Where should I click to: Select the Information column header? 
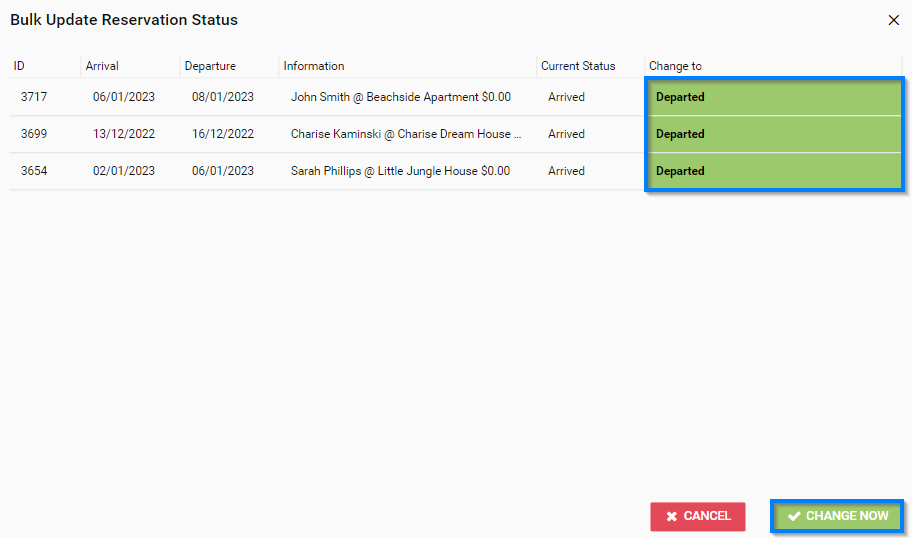click(x=313, y=66)
